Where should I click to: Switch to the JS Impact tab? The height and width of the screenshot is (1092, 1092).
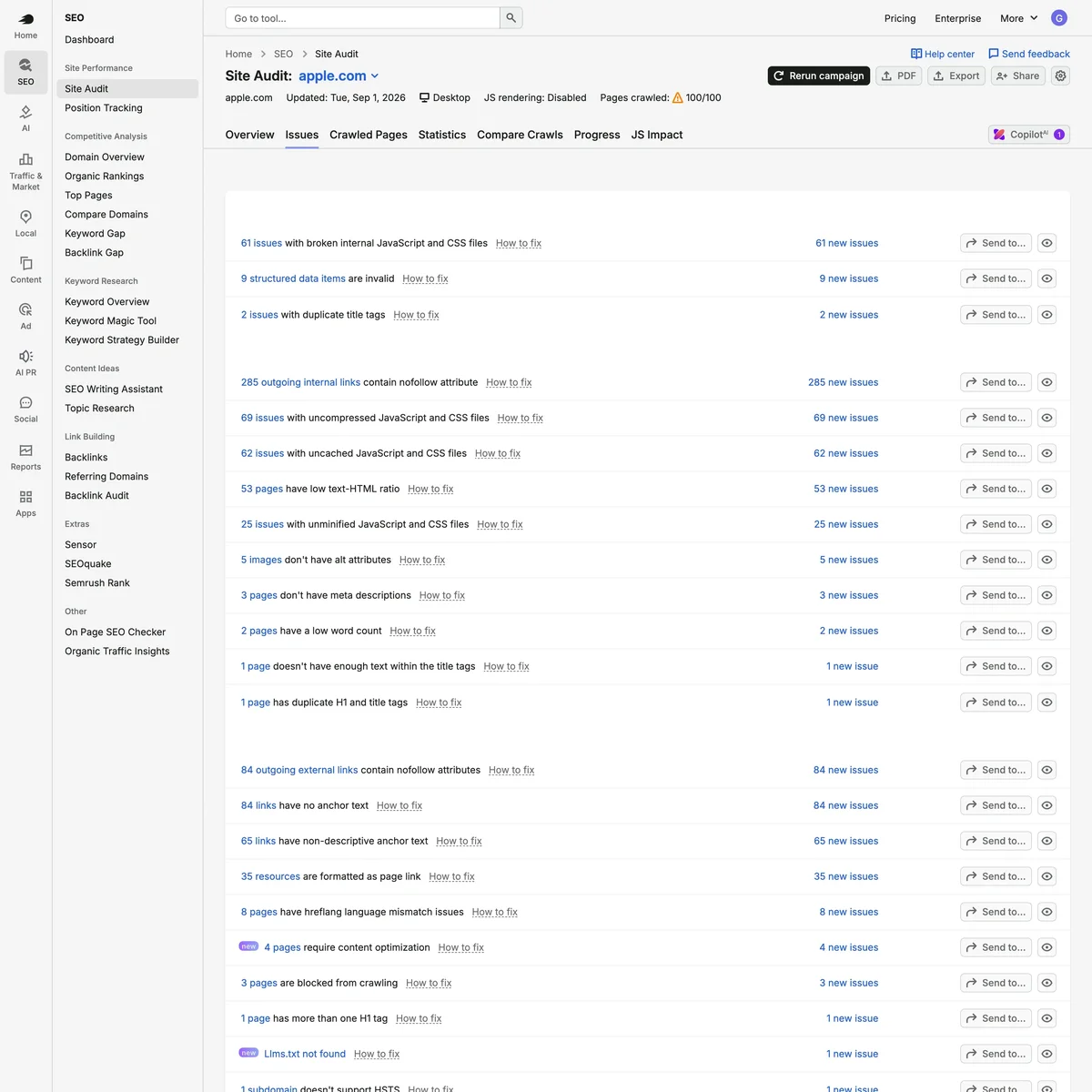pyautogui.click(x=657, y=135)
